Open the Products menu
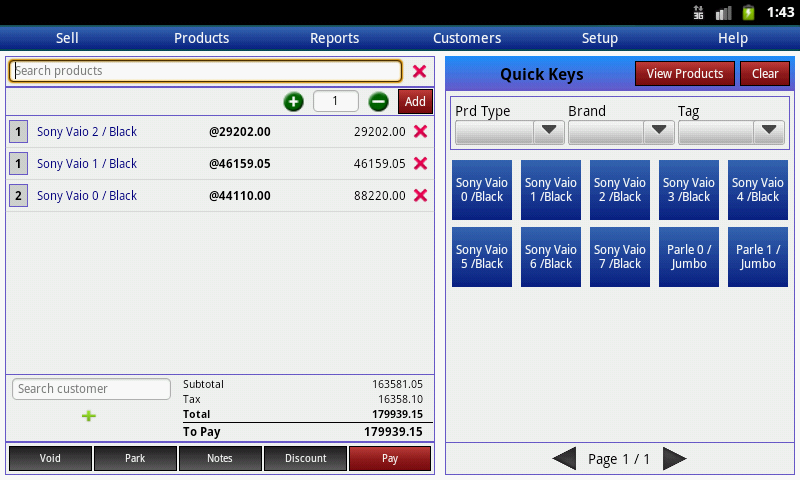Image resolution: width=800 pixels, height=480 pixels. coord(202,38)
